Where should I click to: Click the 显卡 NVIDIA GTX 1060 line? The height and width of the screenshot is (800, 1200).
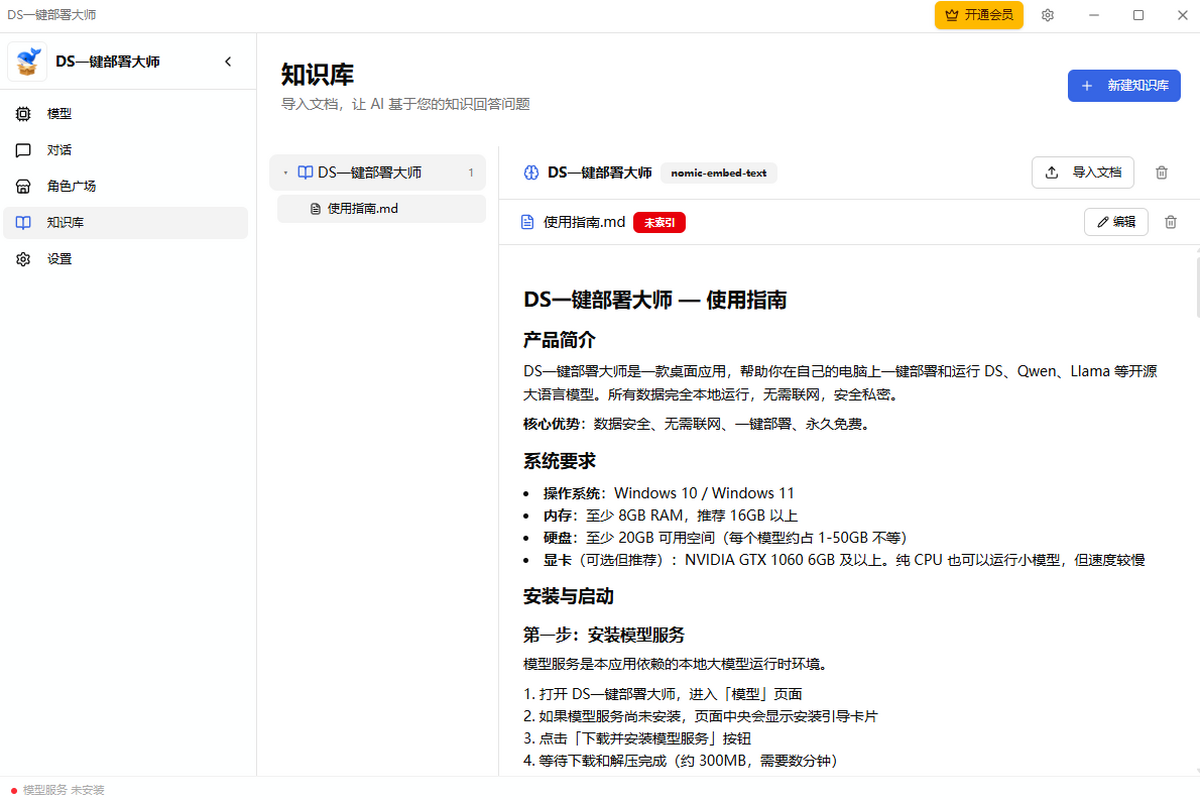click(x=844, y=559)
